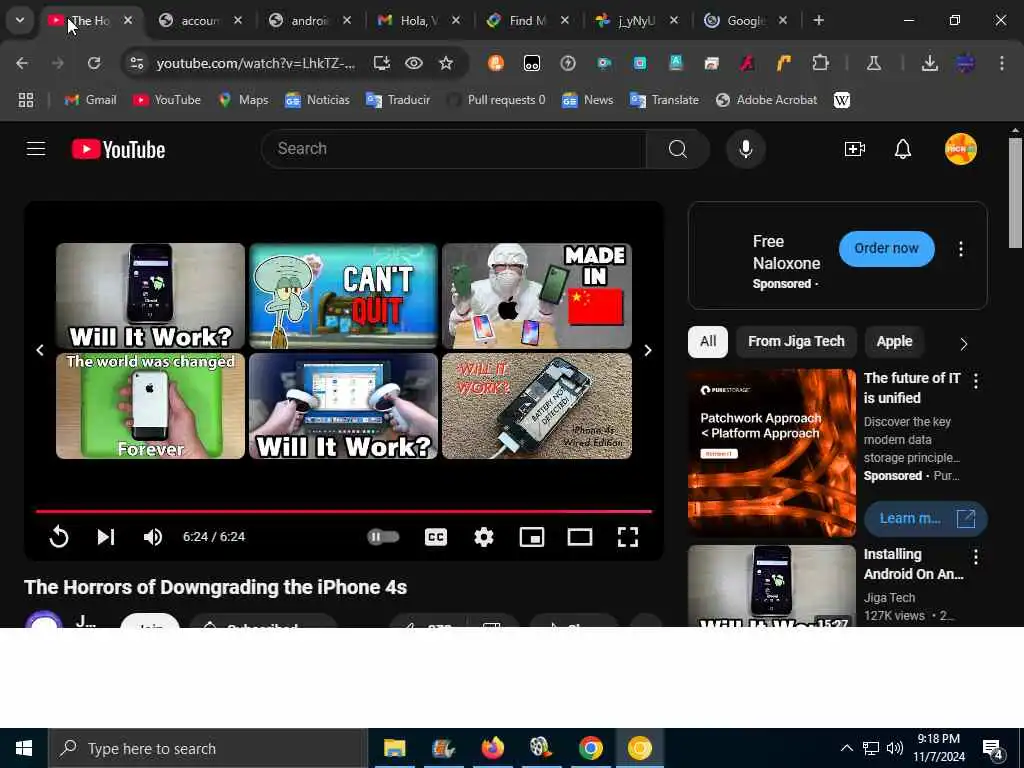
Task: Switch to theater mode
Action: tap(580, 537)
